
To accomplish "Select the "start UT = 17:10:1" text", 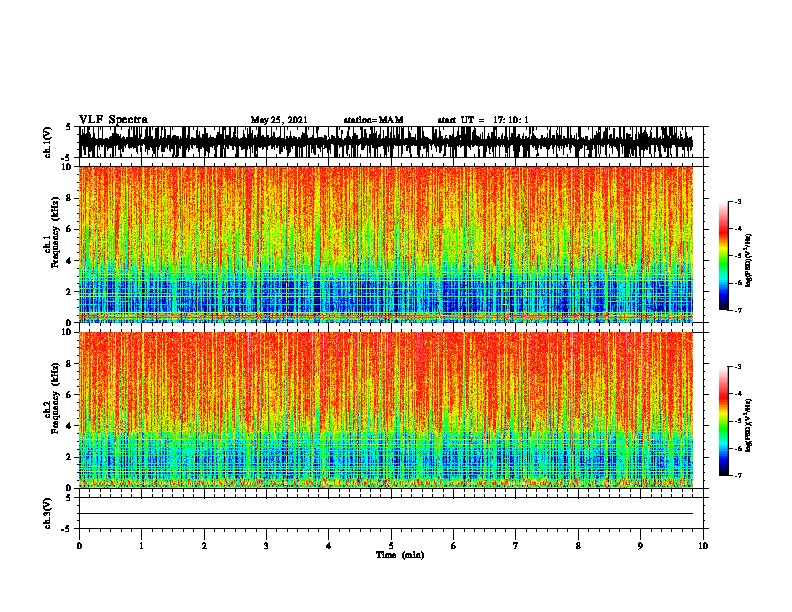I will pos(483,120).
